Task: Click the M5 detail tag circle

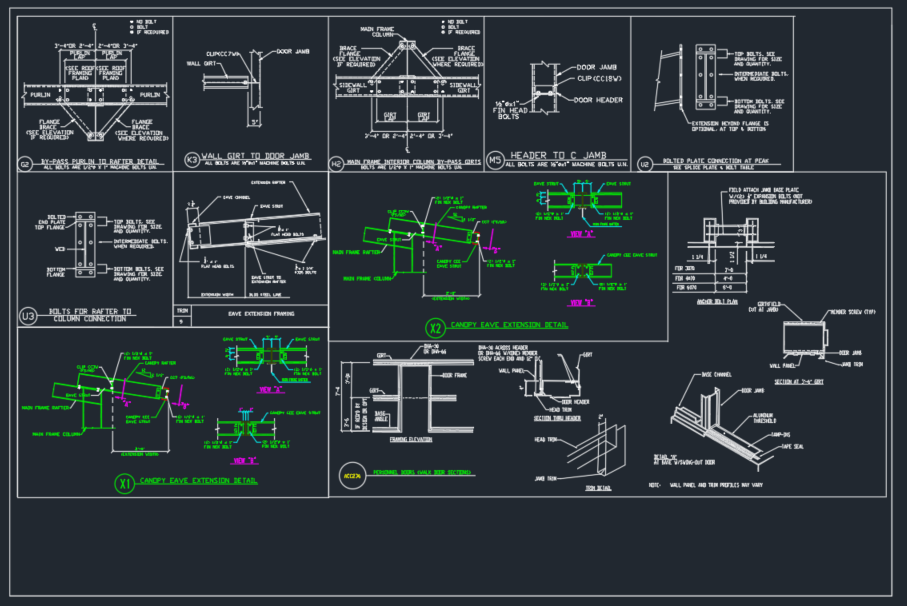Action: [x=495, y=160]
